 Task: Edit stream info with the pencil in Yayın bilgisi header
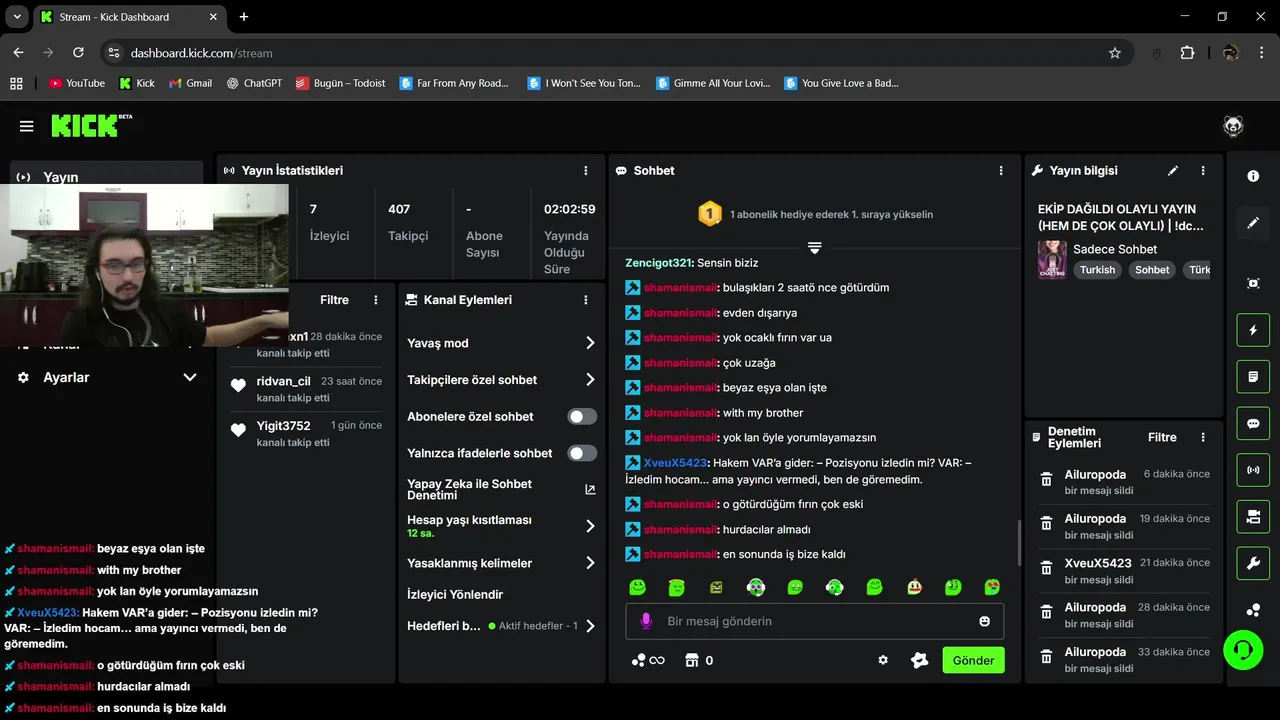point(1173,171)
